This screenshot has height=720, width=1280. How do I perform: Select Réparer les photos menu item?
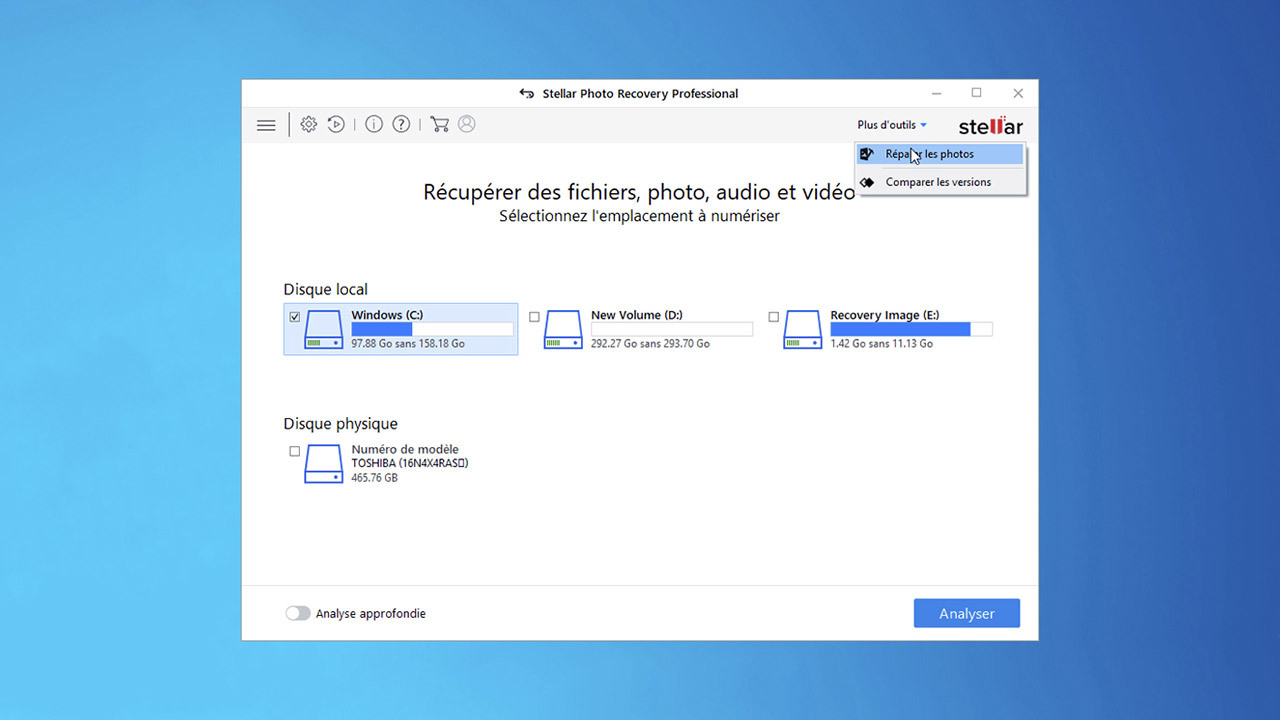(x=940, y=154)
